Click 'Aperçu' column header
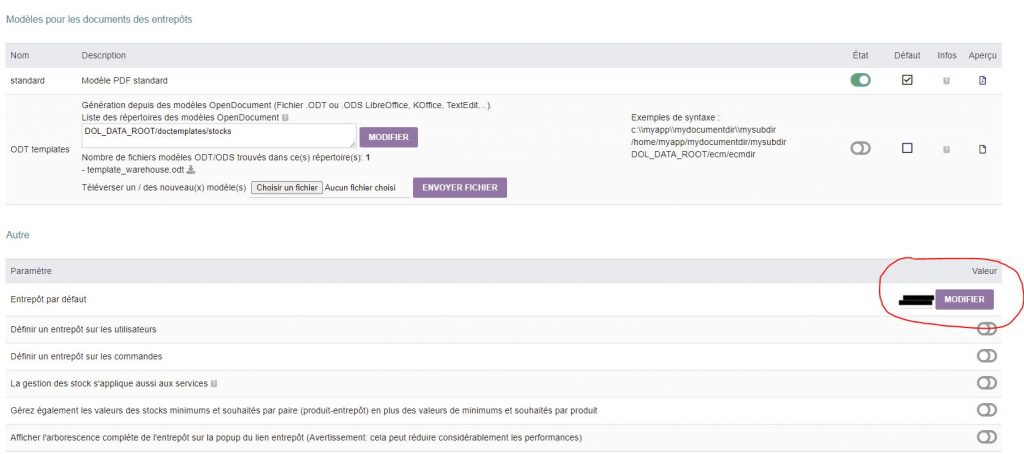This screenshot has height=454, width=1024. [x=983, y=56]
